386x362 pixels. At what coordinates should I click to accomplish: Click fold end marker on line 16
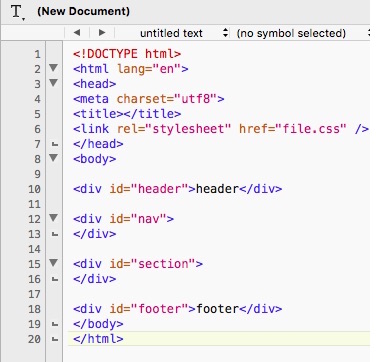[55, 279]
